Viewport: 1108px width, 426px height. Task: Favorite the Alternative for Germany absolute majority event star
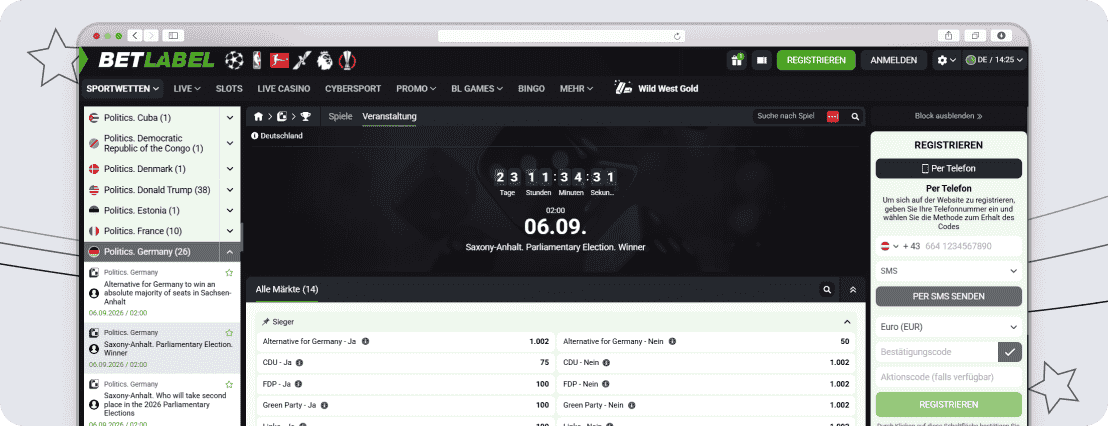(x=229, y=273)
